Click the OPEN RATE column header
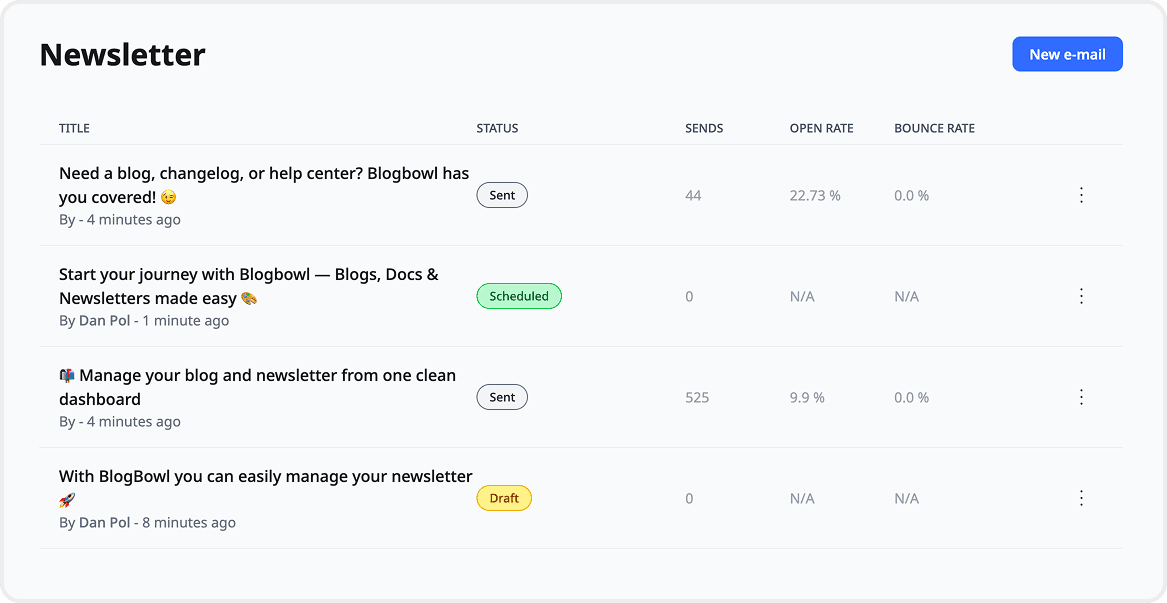 pyautogui.click(x=821, y=128)
